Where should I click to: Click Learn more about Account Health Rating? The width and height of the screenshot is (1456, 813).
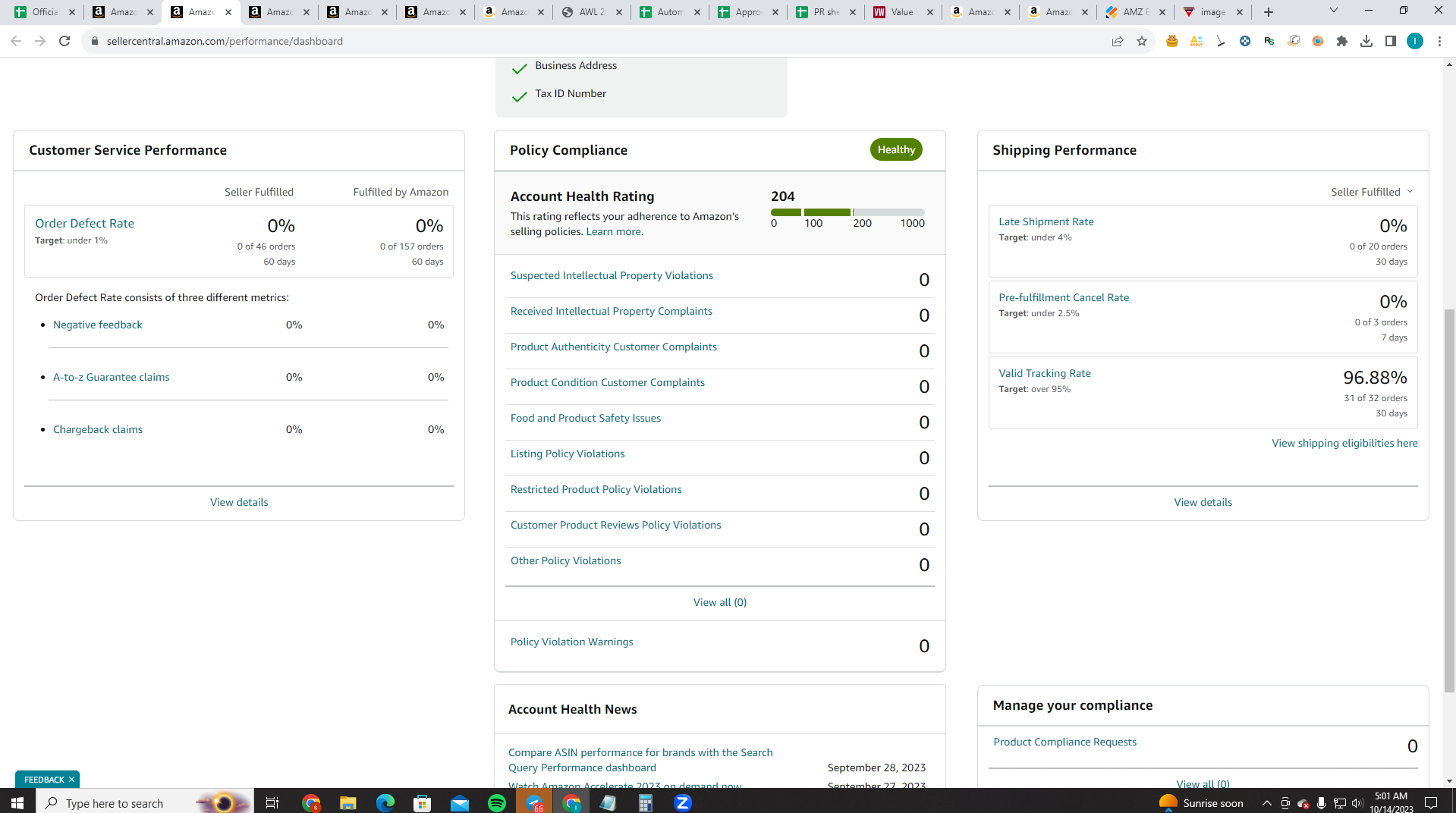pyautogui.click(x=613, y=231)
